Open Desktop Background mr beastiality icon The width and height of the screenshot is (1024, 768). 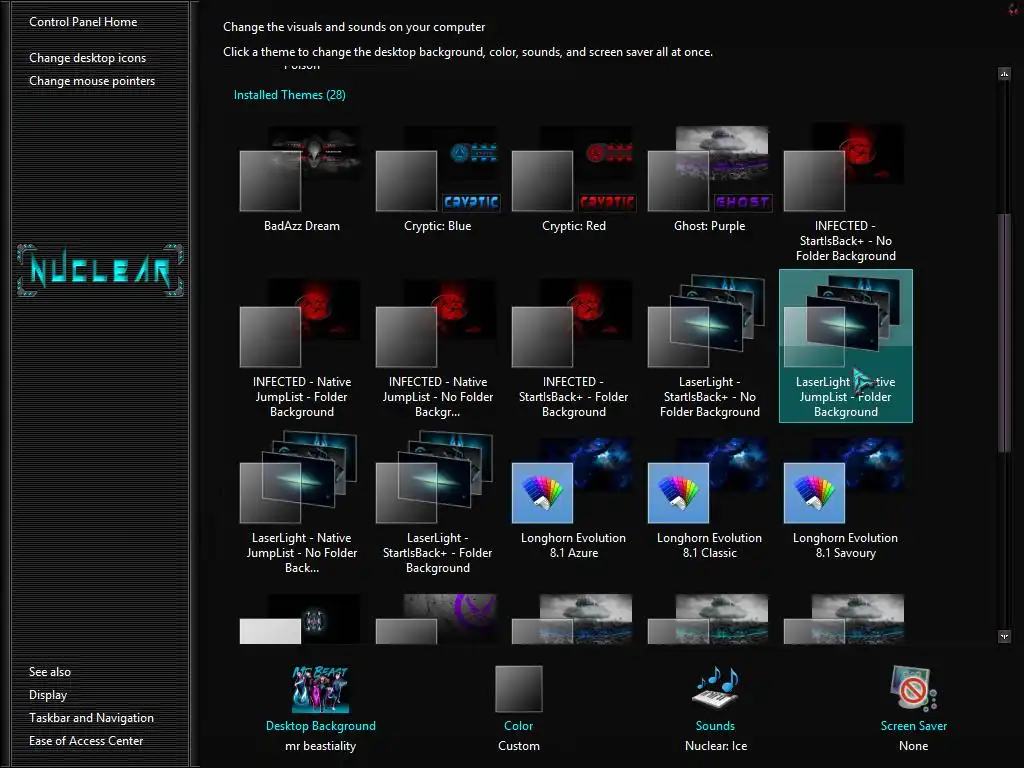coord(320,689)
